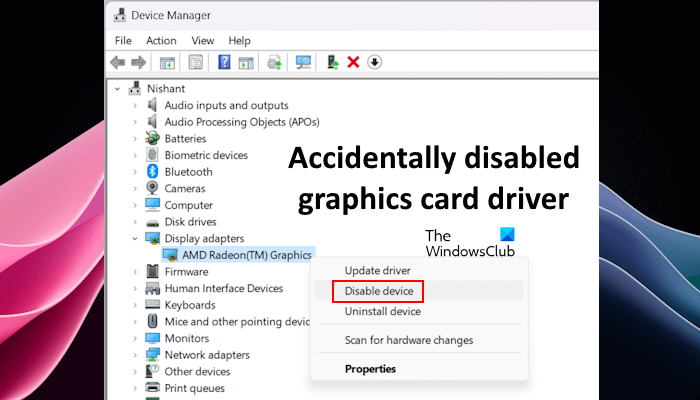Show/hide console tree toolbar icon
This screenshot has width=700, height=400.
(167, 62)
